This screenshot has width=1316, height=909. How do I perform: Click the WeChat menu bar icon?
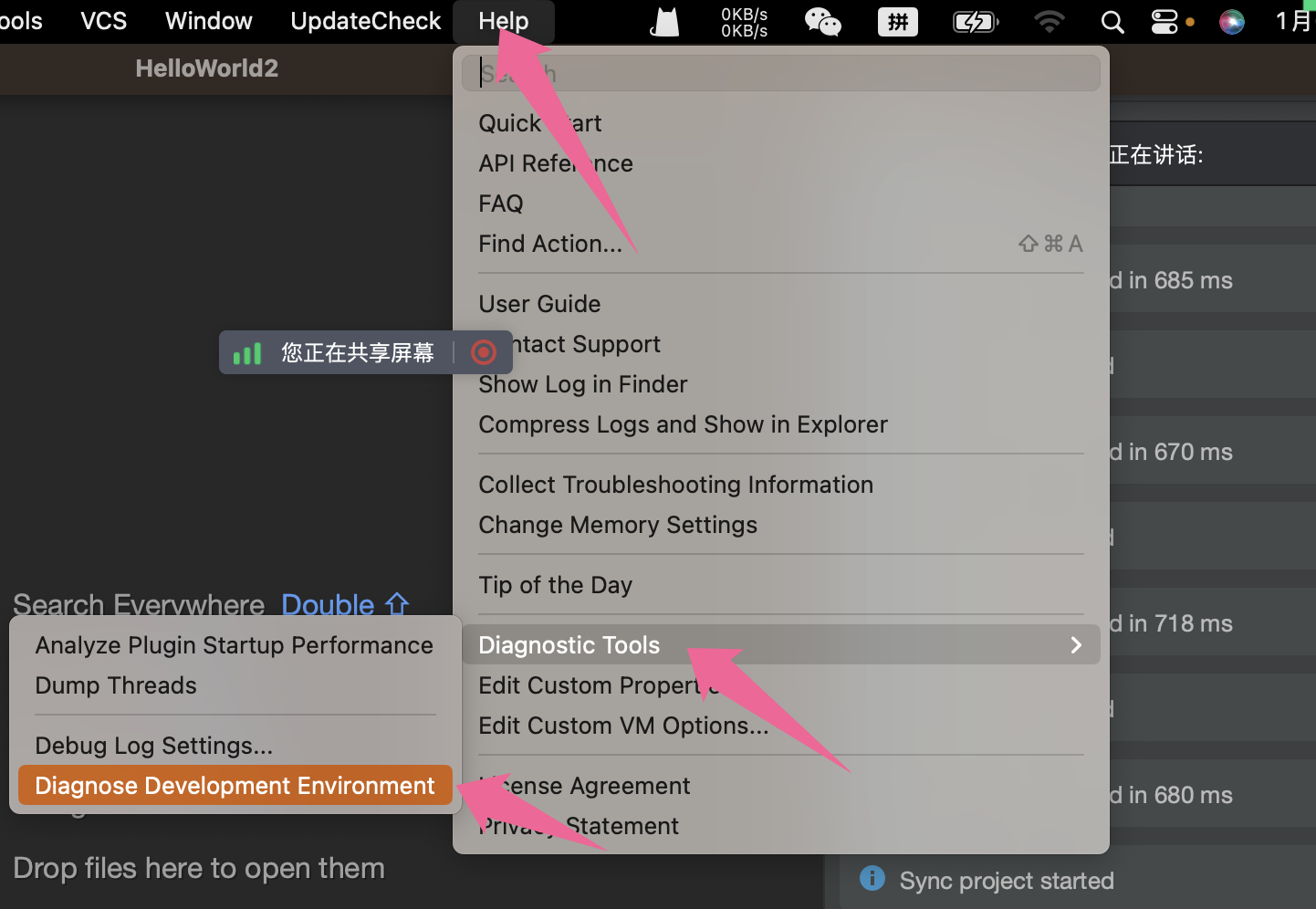(822, 21)
